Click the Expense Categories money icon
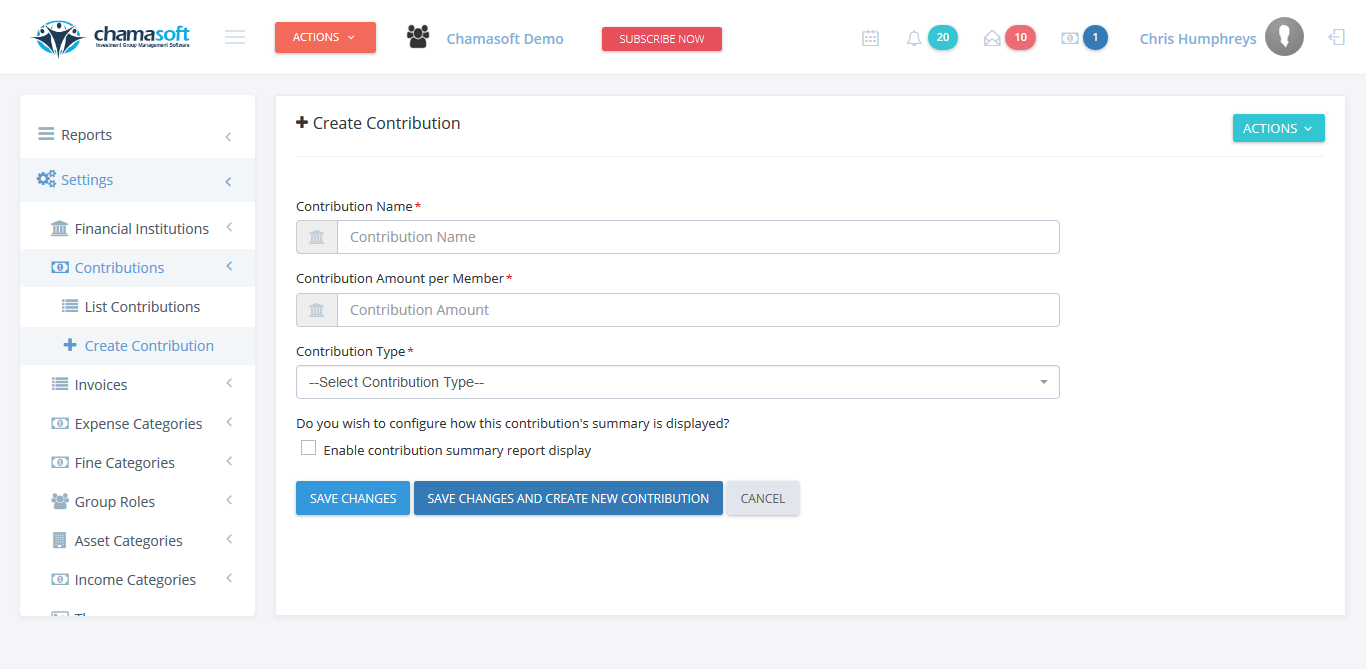The image size is (1366, 669). (x=60, y=423)
